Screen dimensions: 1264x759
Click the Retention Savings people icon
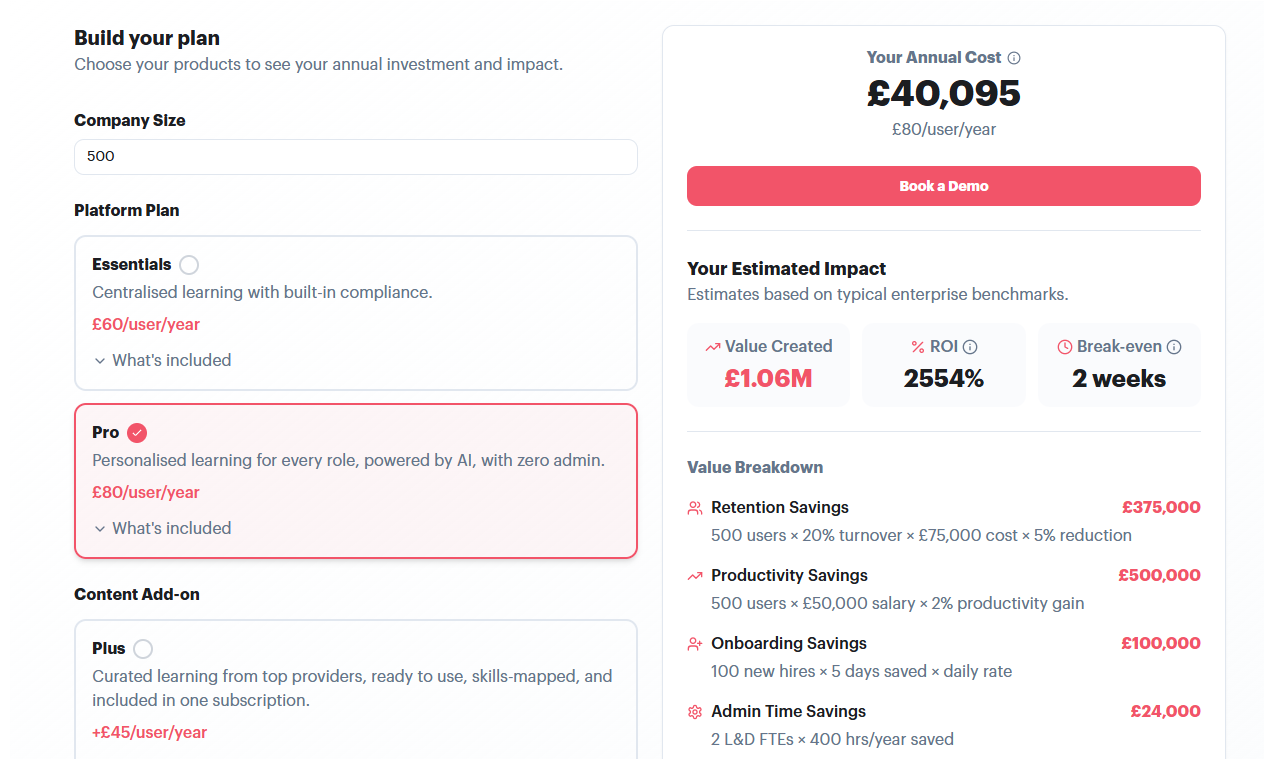click(695, 508)
